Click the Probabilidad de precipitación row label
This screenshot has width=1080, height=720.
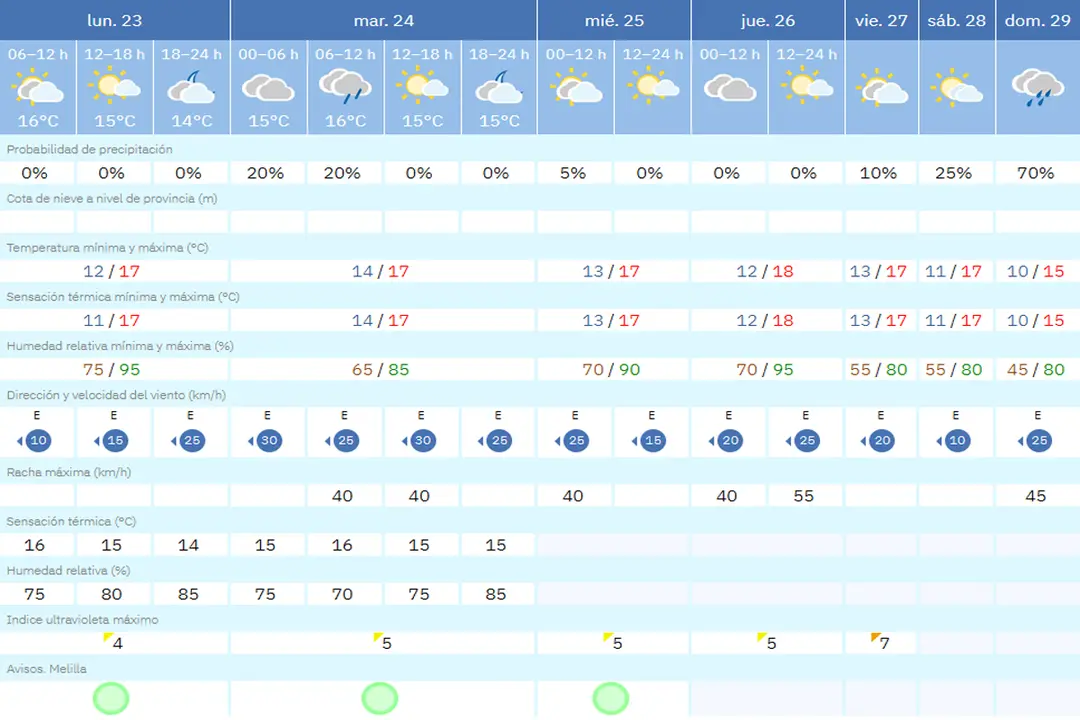click(90, 150)
